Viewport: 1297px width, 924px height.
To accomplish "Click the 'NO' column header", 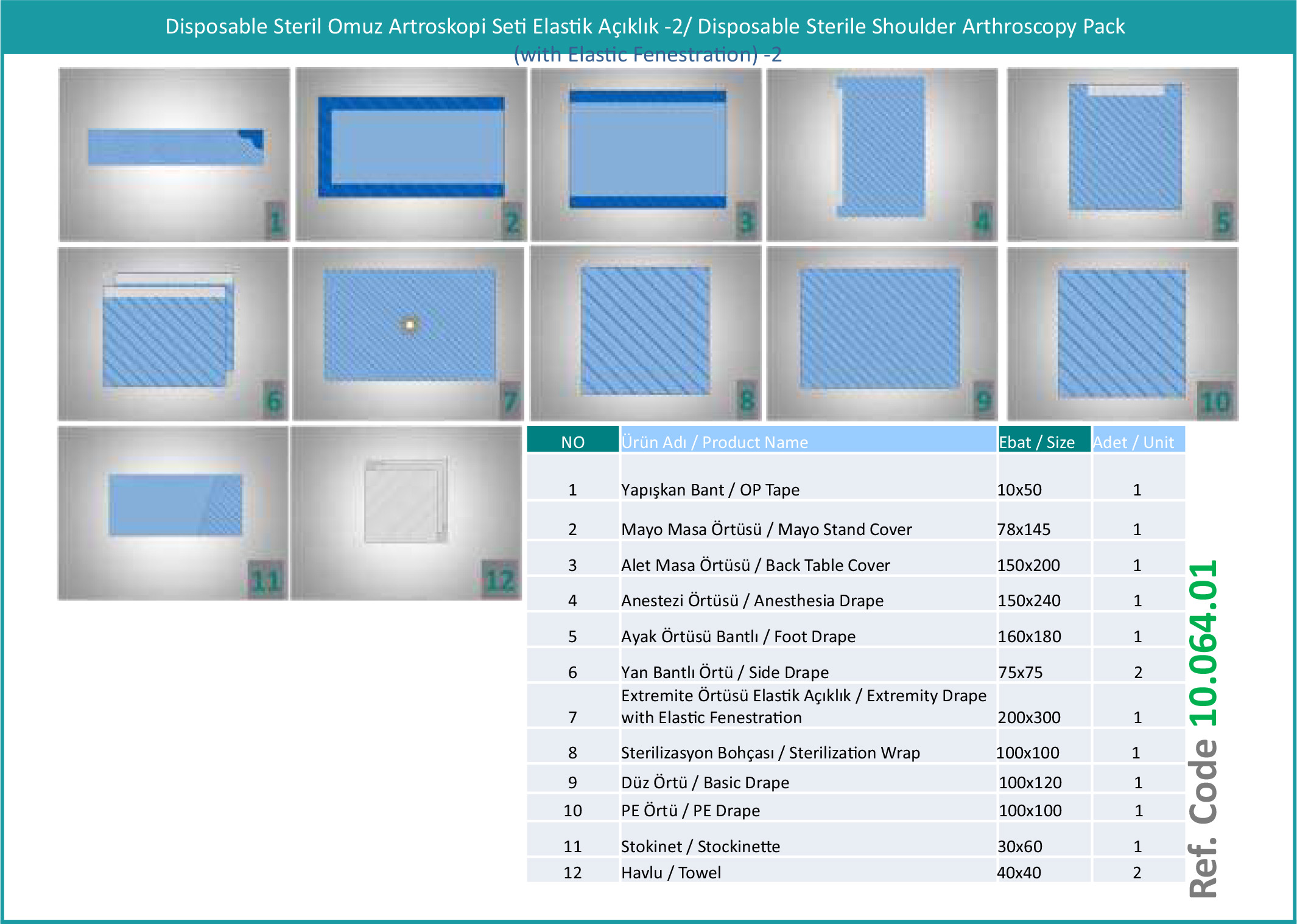I will 572,440.
